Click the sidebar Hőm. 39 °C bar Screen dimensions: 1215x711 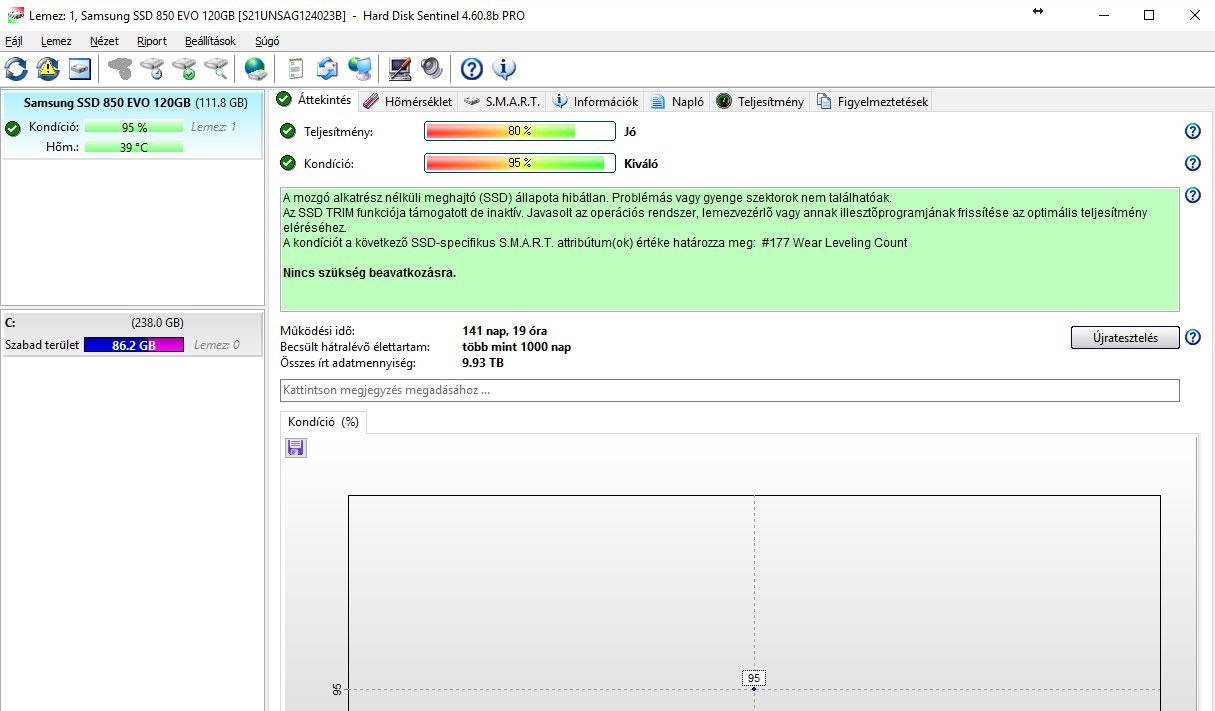click(134, 147)
